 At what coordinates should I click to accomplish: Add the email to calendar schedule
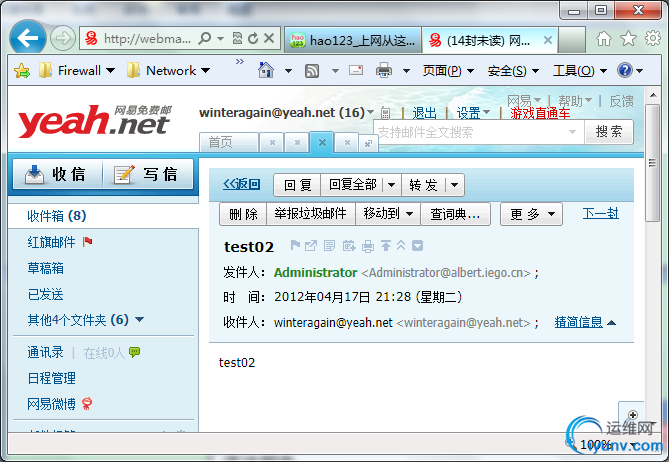click(349, 246)
